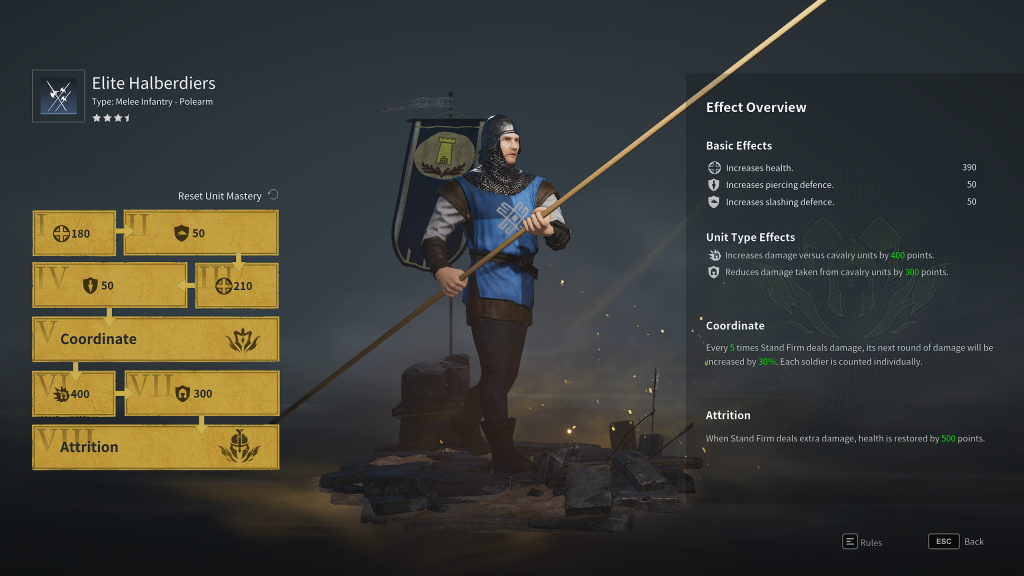Select mastery node II slashing defence 50
The width and height of the screenshot is (1024, 576).
201,232
